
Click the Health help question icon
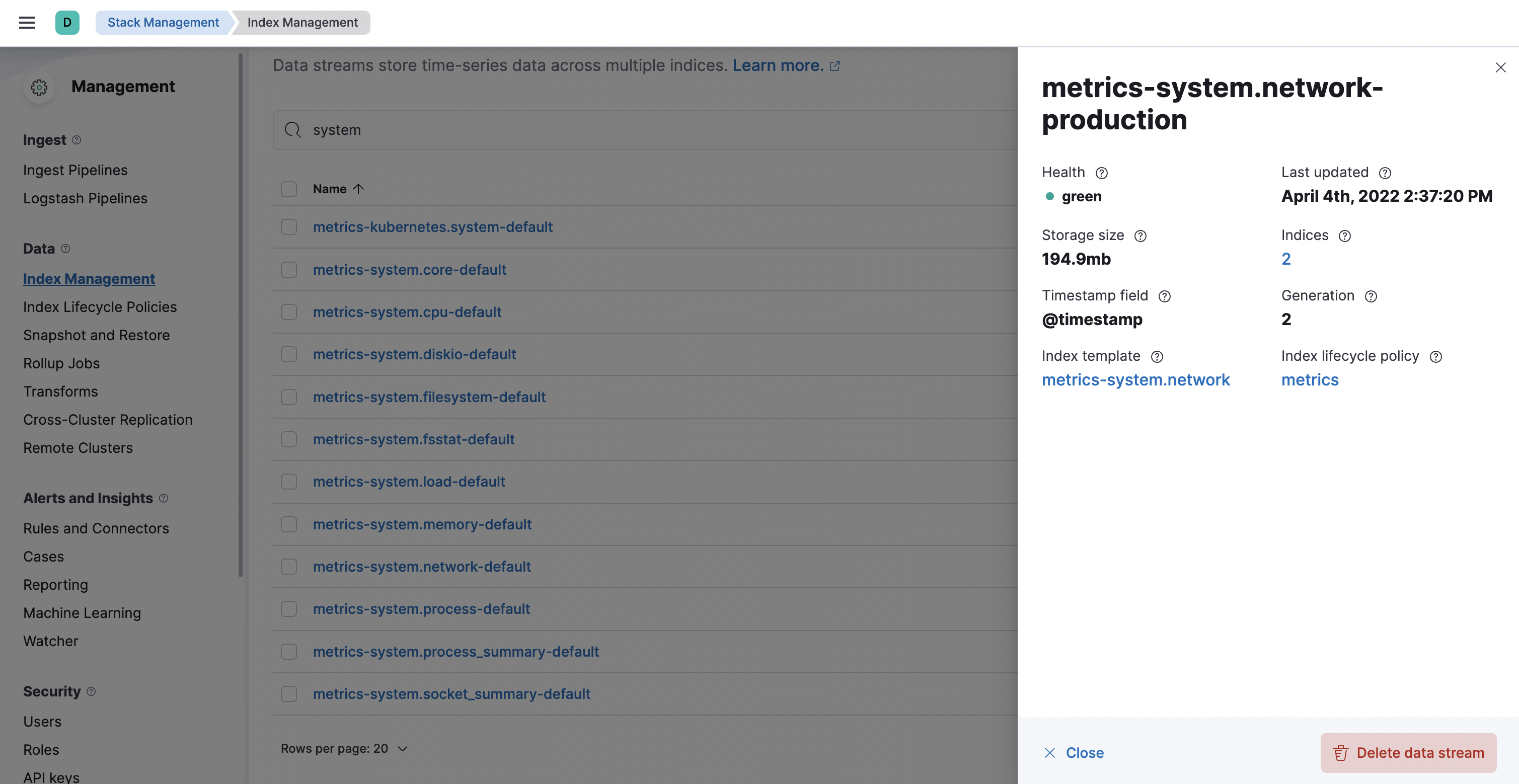(1101, 173)
